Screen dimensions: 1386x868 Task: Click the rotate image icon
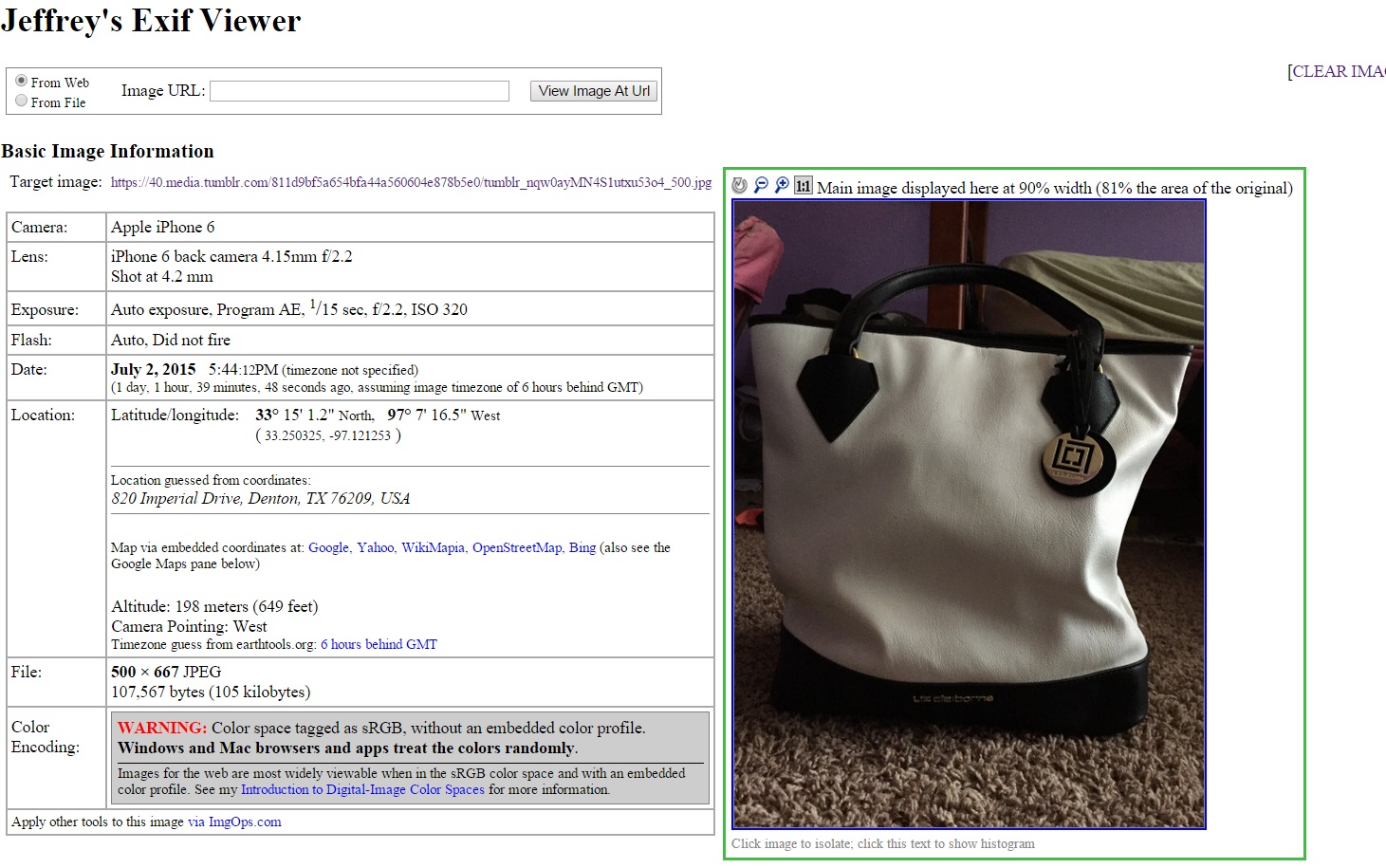(740, 186)
